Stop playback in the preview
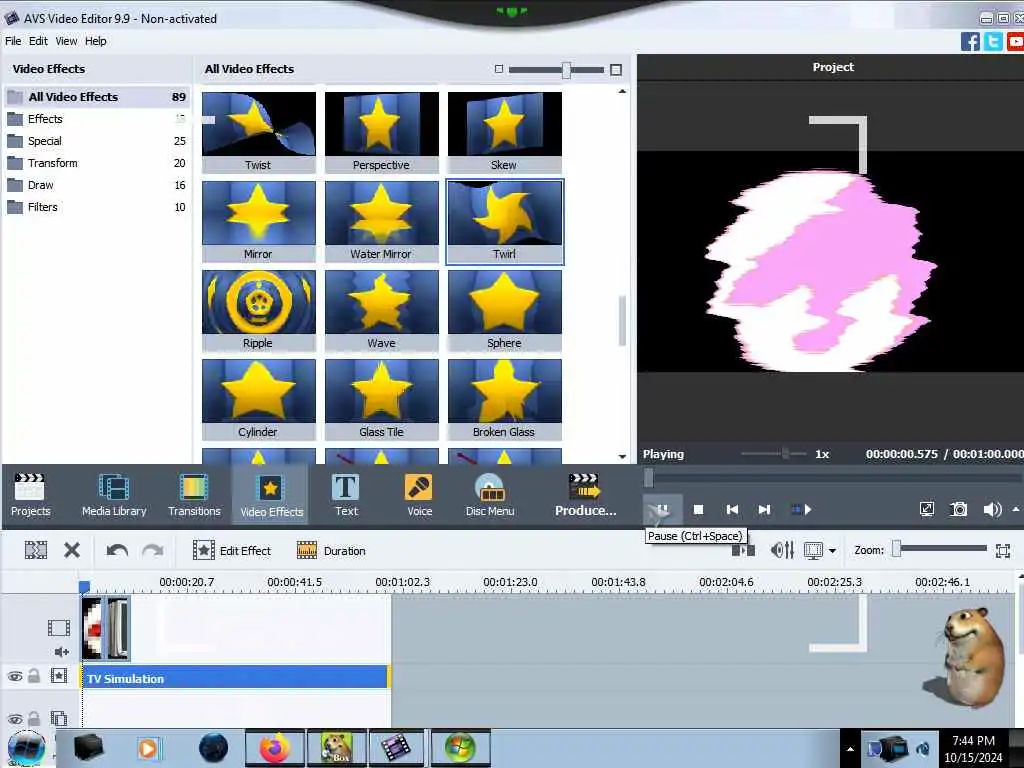This screenshot has width=1024, height=768. tap(698, 509)
